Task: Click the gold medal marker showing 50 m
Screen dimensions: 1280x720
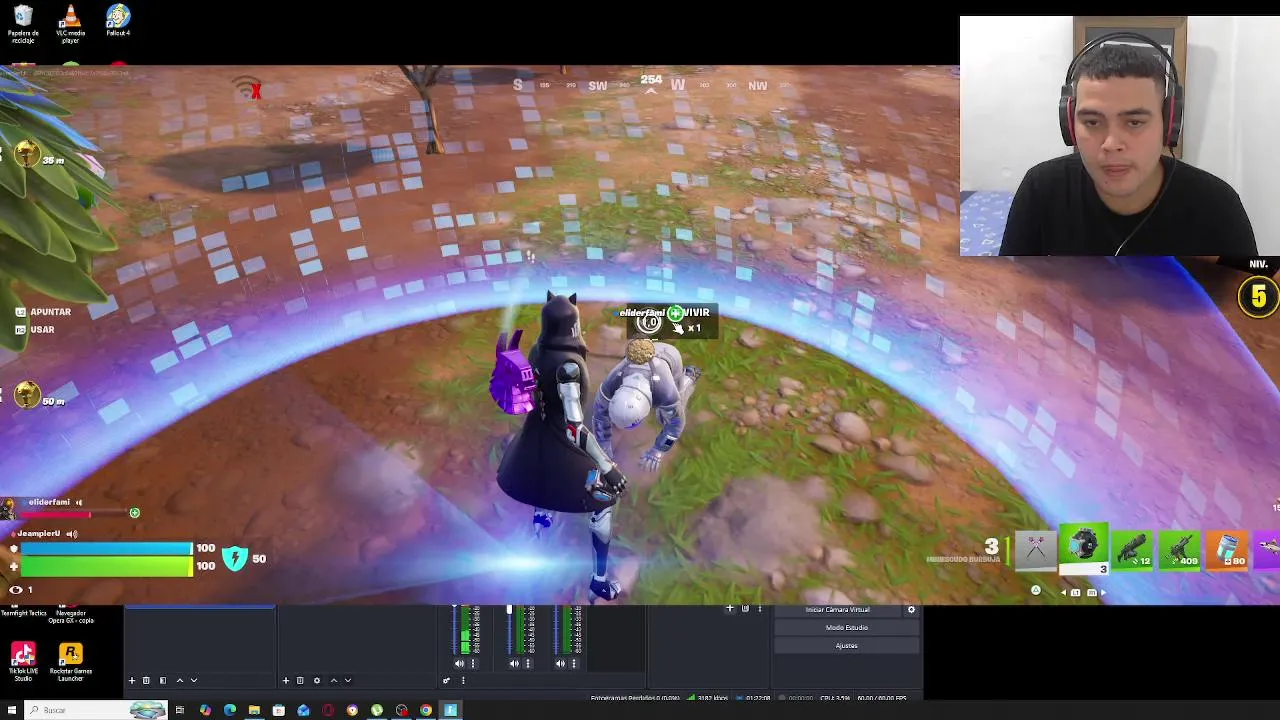Action: click(x=27, y=395)
